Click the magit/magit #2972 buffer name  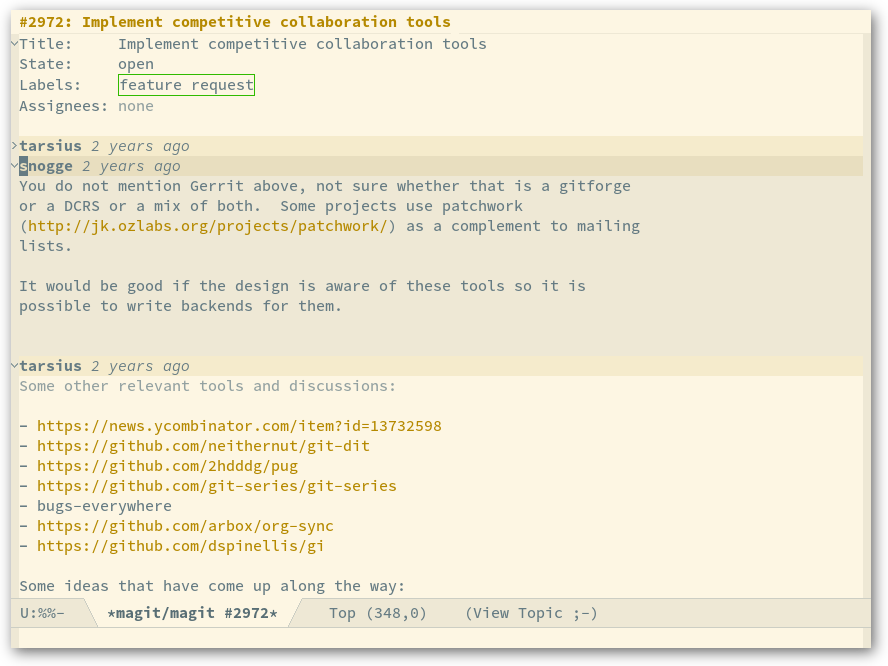[x=193, y=613]
